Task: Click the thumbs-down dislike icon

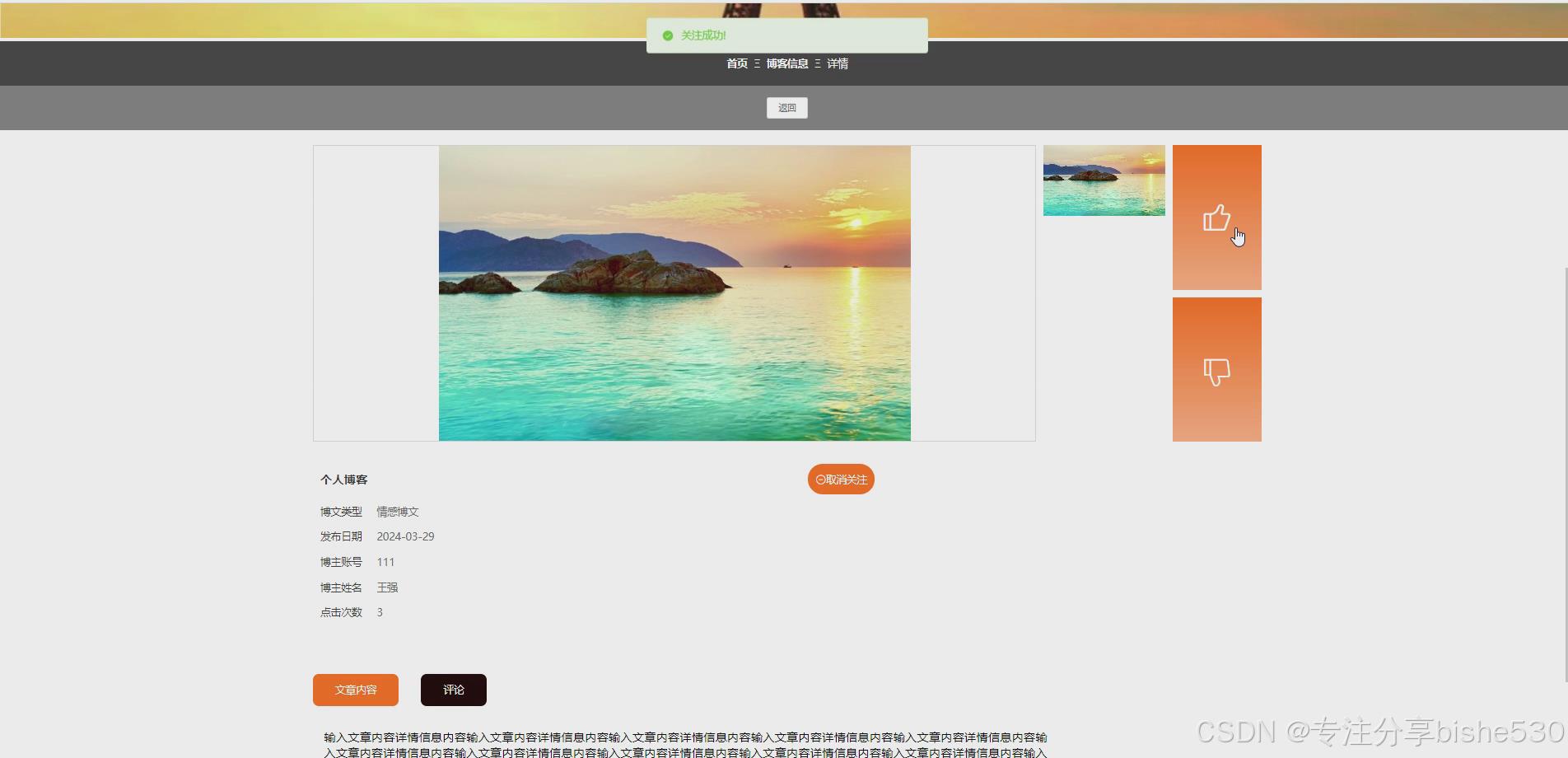Action: (x=1216, y=372)
